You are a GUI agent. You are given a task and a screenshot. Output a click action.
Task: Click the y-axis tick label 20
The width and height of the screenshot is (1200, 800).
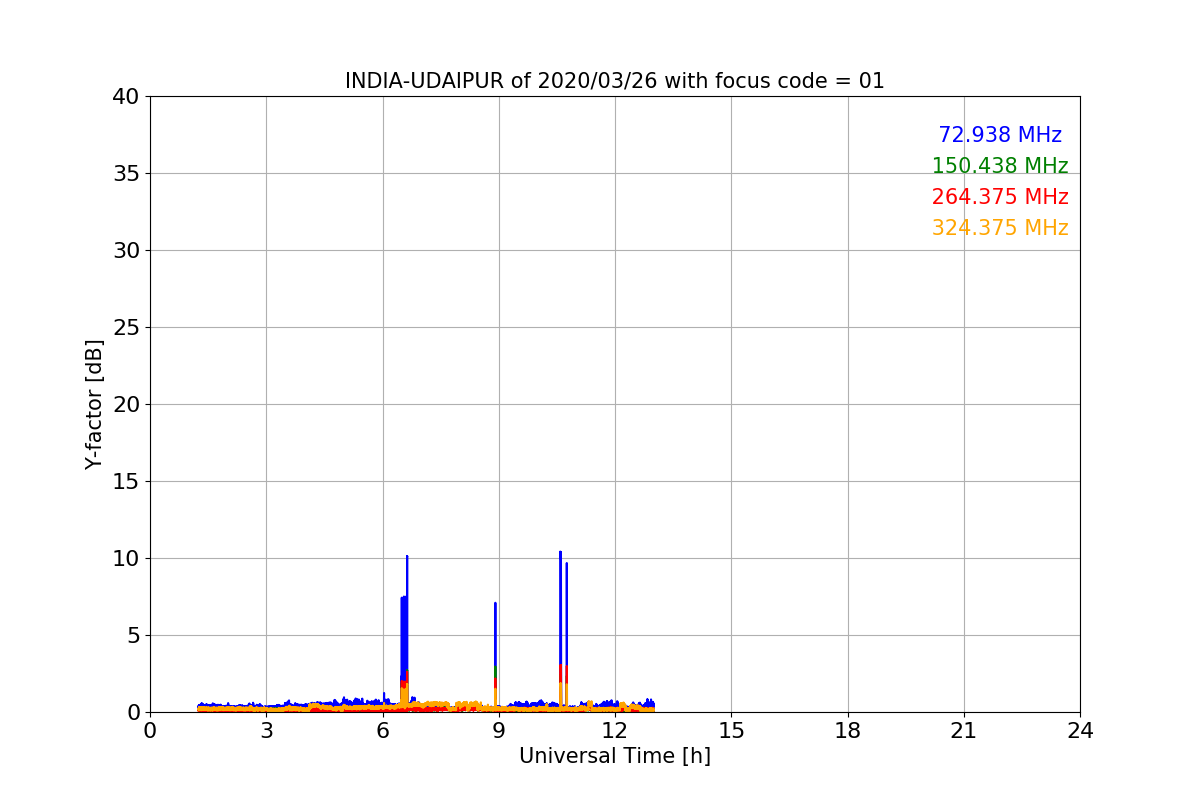click(x=126, y=405)
